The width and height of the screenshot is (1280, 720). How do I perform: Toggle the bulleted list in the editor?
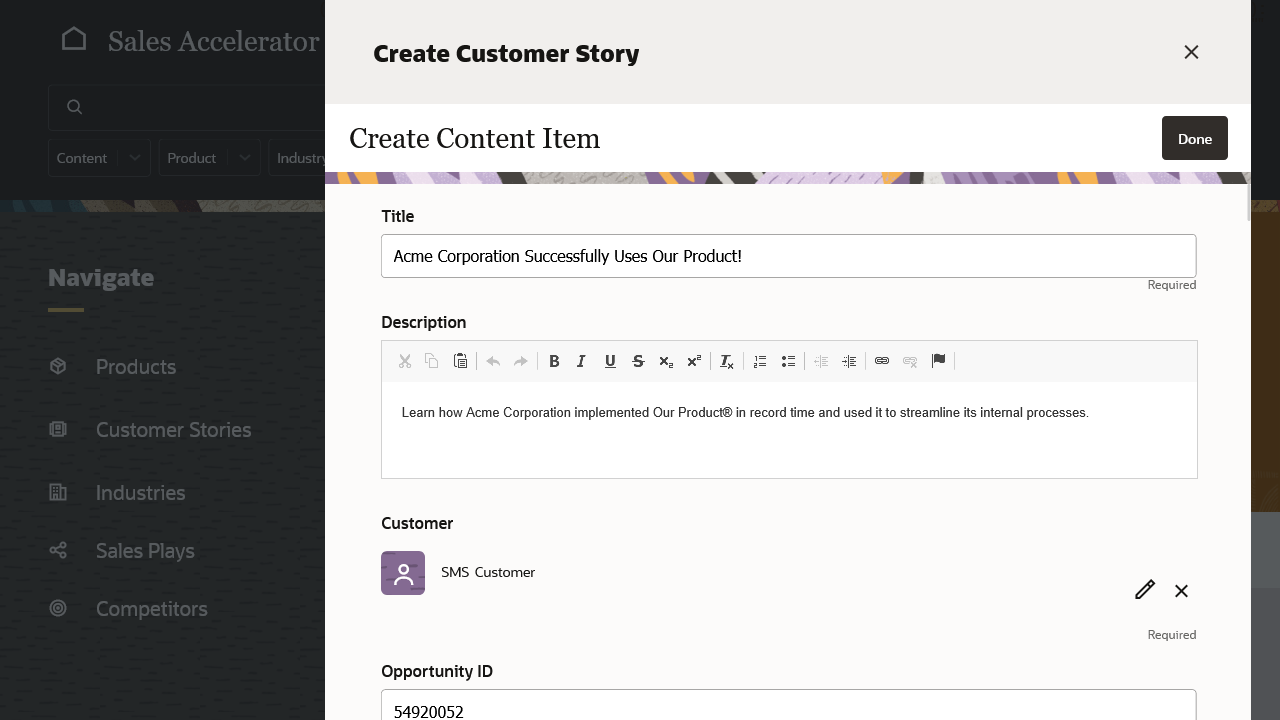[x=788, y=361]
